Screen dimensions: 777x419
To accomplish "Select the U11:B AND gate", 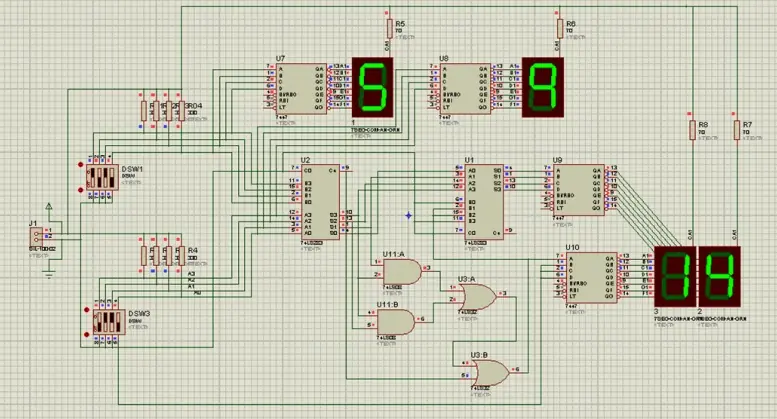I will tap(396, 322).
